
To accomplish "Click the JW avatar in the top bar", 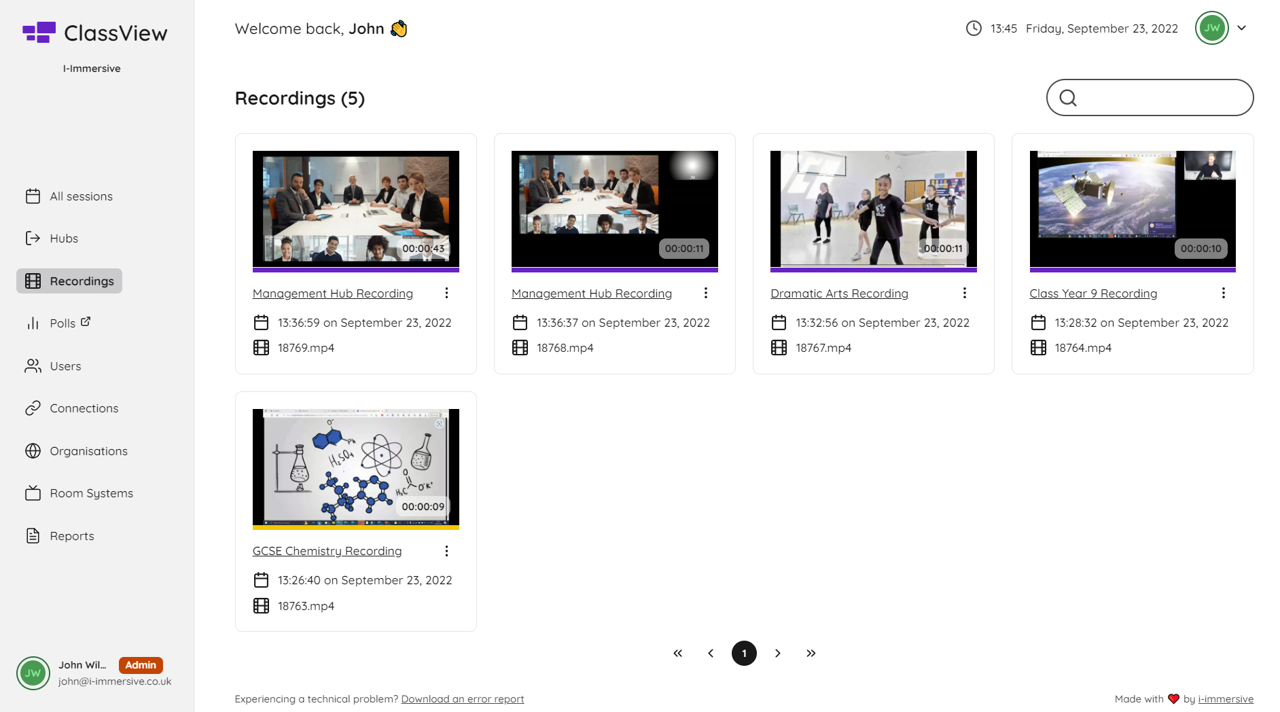I will click(x=1211, y=28).
